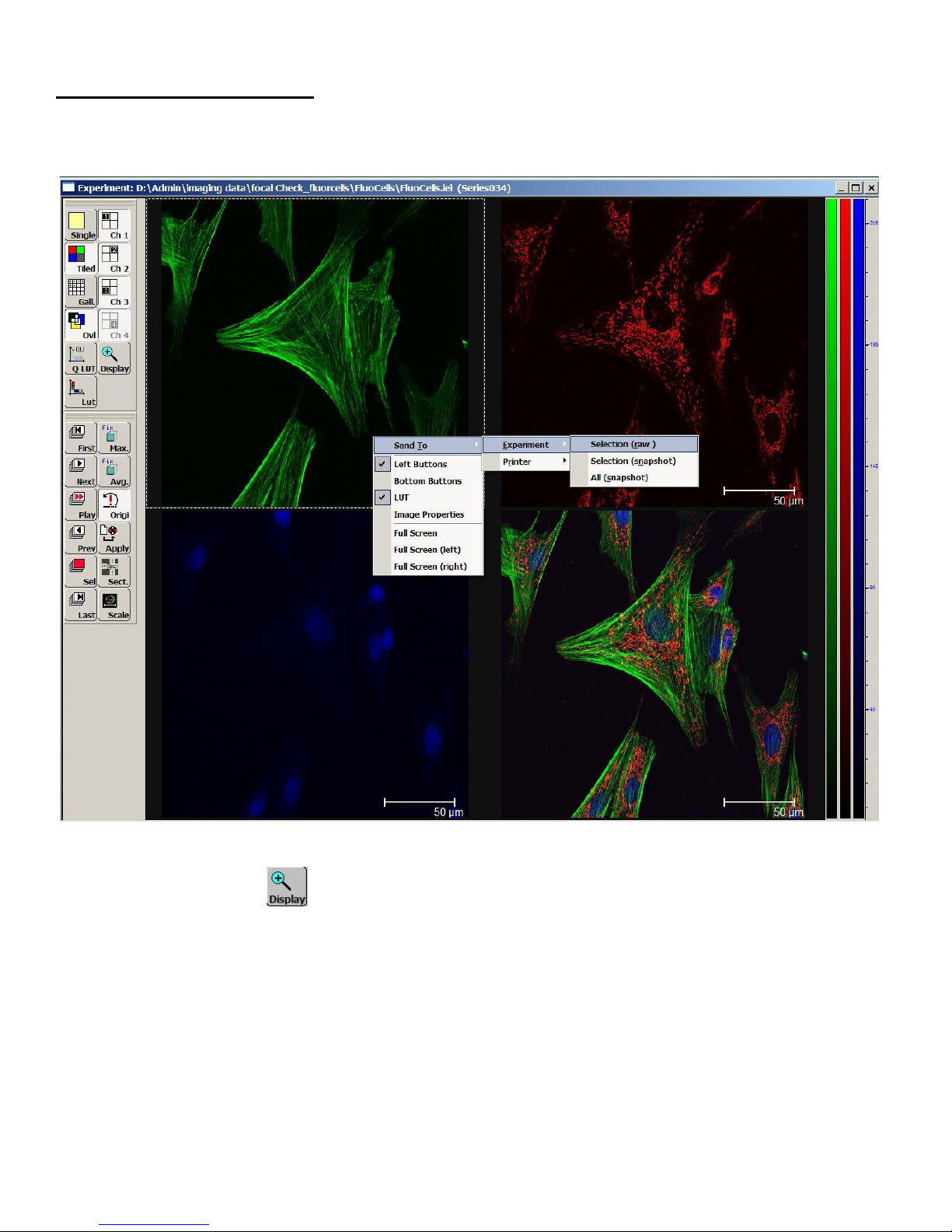952x1232 pixels.
Task: Choose All (snapshot) option
Action: [634, 477]
